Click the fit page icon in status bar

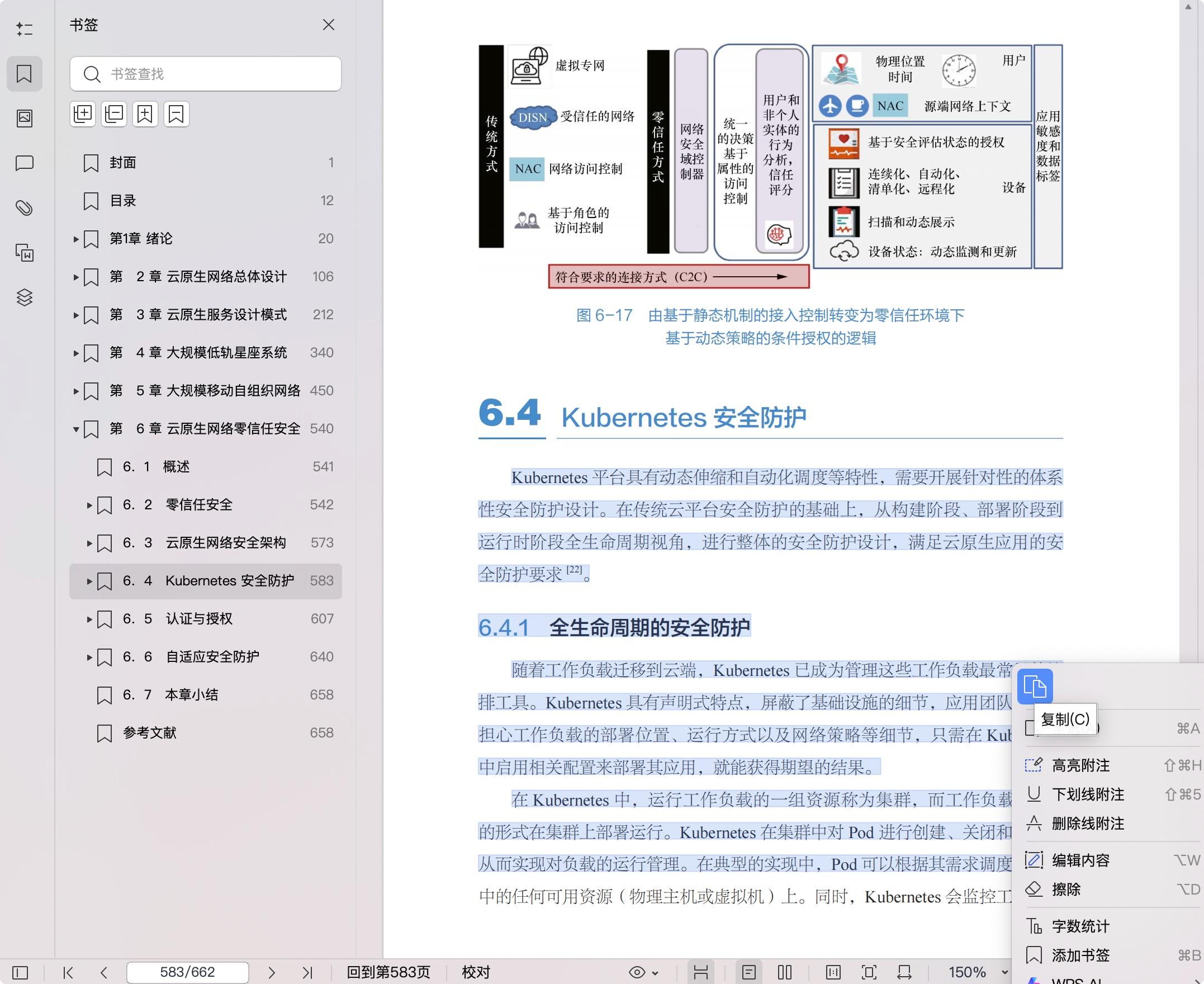(869, 972)
